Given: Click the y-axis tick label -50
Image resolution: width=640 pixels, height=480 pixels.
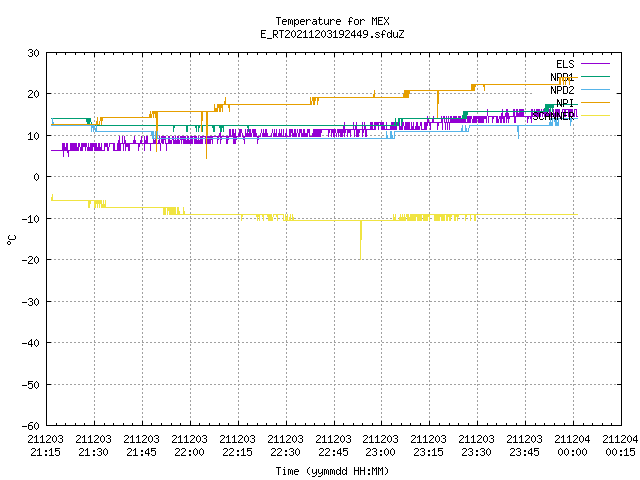Looking at the screenshot, I should tap(31, 385).
